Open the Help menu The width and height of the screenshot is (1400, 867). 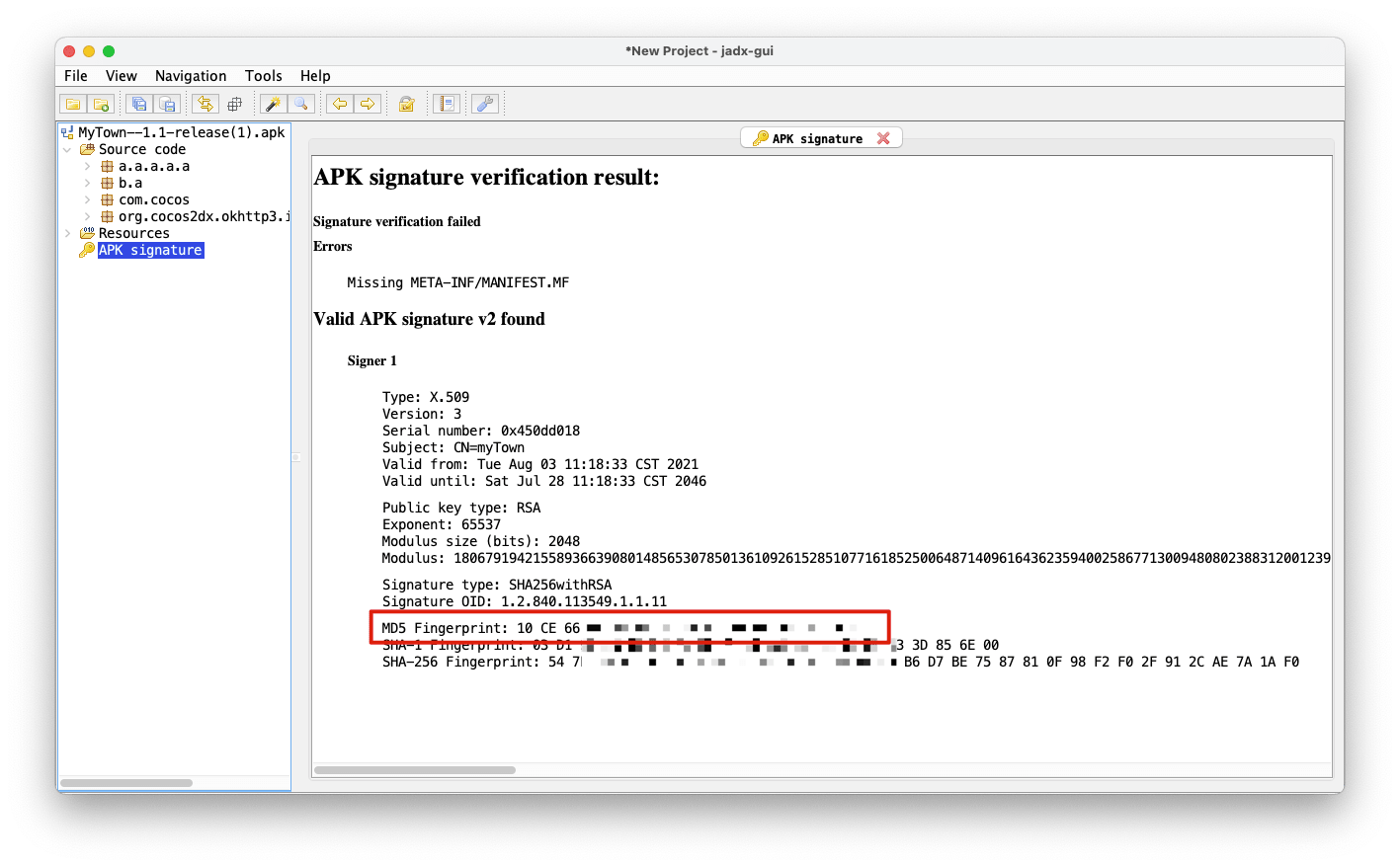pyautogui.click(x=315, y=76)
